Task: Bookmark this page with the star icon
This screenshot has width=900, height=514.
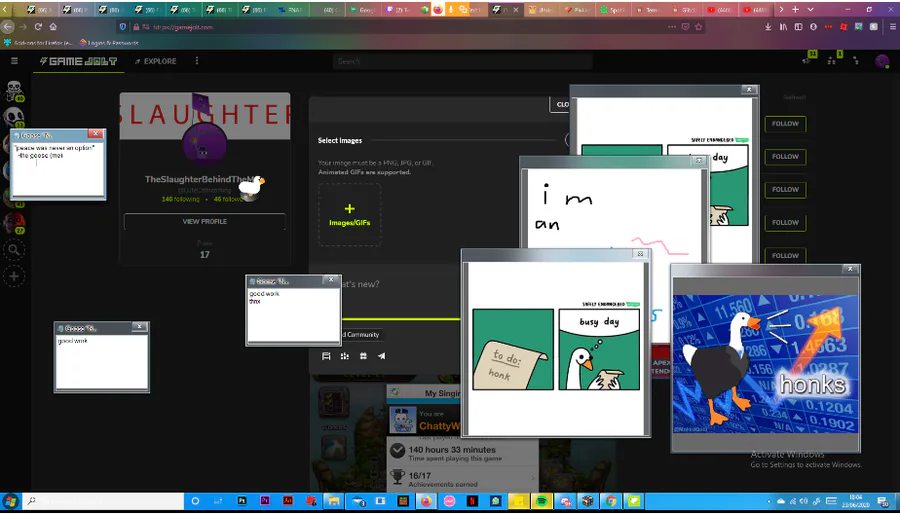Action: pos(699,26)
